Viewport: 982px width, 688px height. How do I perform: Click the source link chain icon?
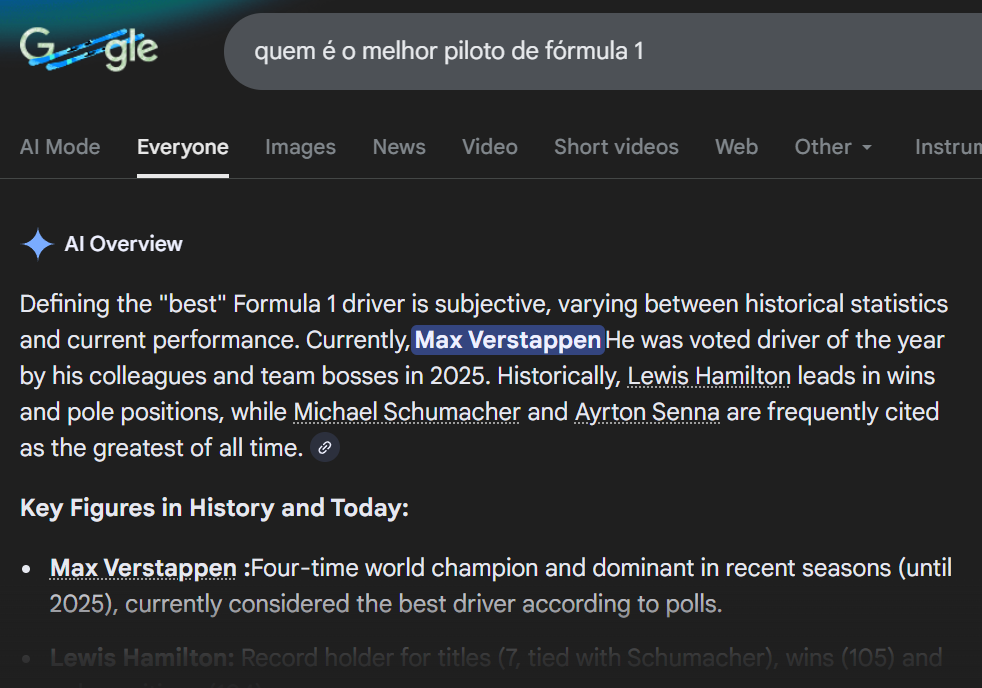(x=324, y=448)
